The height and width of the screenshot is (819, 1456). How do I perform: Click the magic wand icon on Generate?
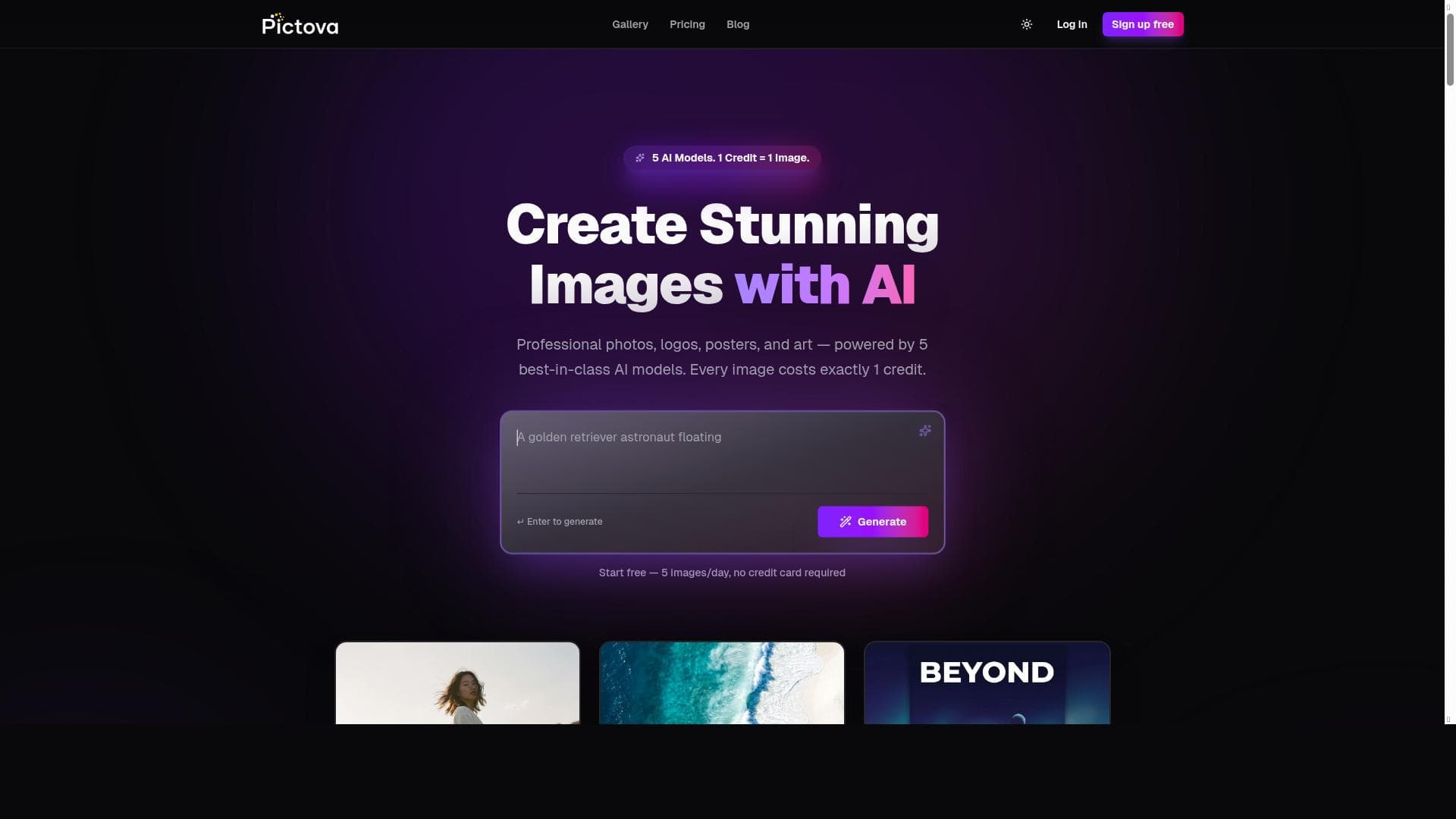click(x=846, y=522)
